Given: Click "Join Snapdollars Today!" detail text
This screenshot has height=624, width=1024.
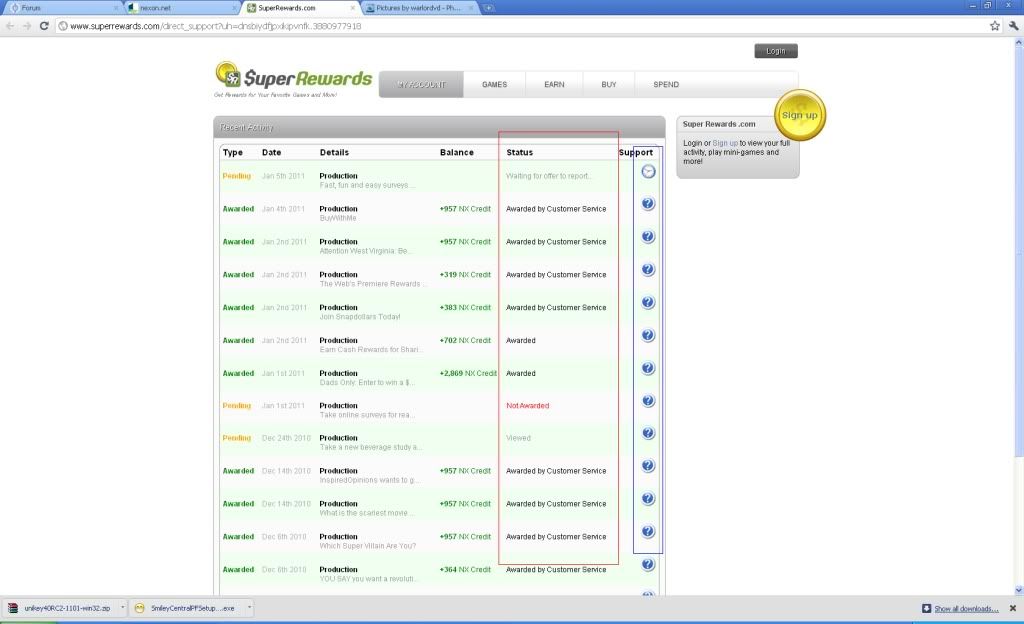Looking at the screenshot, I should pos(360,317).
